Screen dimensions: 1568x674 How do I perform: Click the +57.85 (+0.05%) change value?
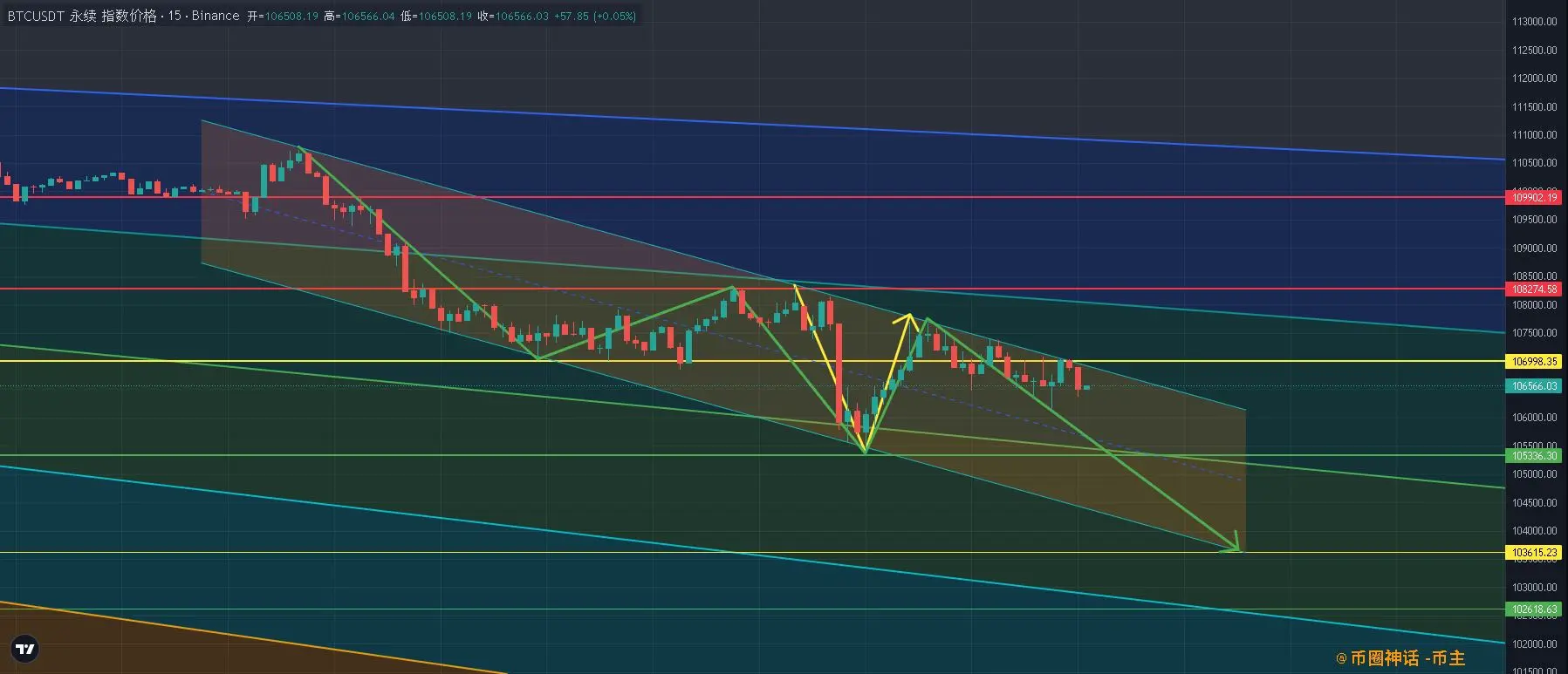pyautogui.click(x=595, y=16)
